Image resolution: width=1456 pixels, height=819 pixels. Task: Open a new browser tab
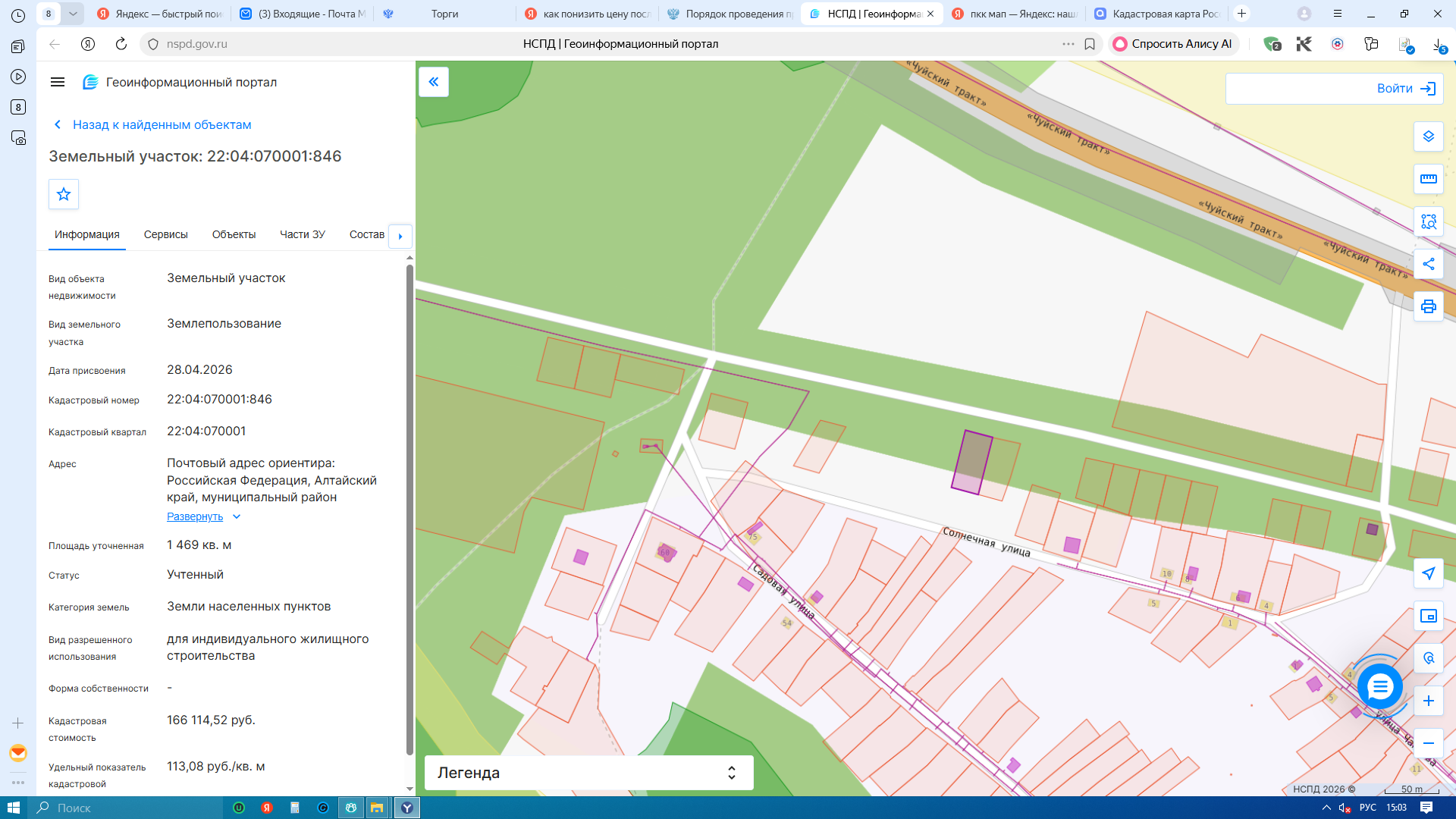(1241, 14)
